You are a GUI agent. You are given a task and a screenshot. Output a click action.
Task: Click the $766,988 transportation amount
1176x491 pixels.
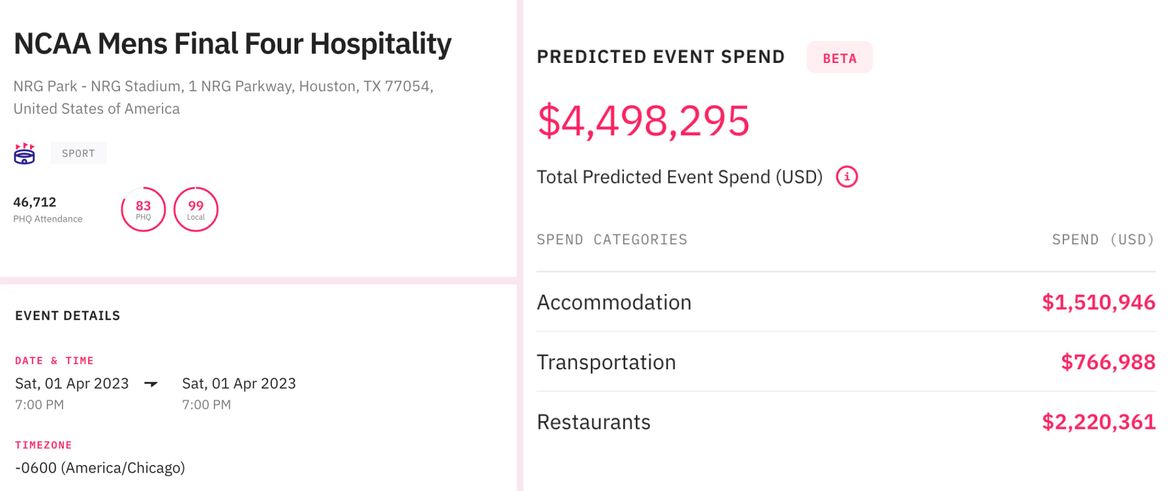[x=1108, y=362]
